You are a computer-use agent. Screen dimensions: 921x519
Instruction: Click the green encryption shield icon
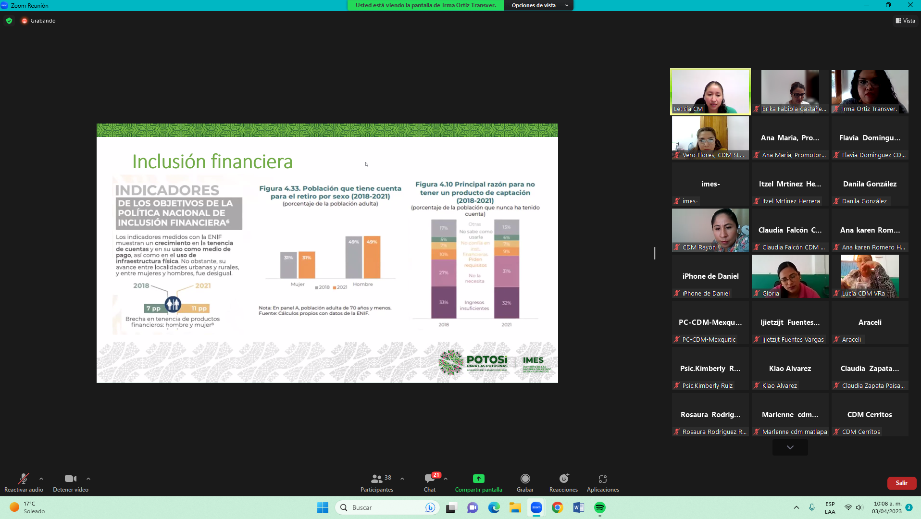[x=10, y=20]
